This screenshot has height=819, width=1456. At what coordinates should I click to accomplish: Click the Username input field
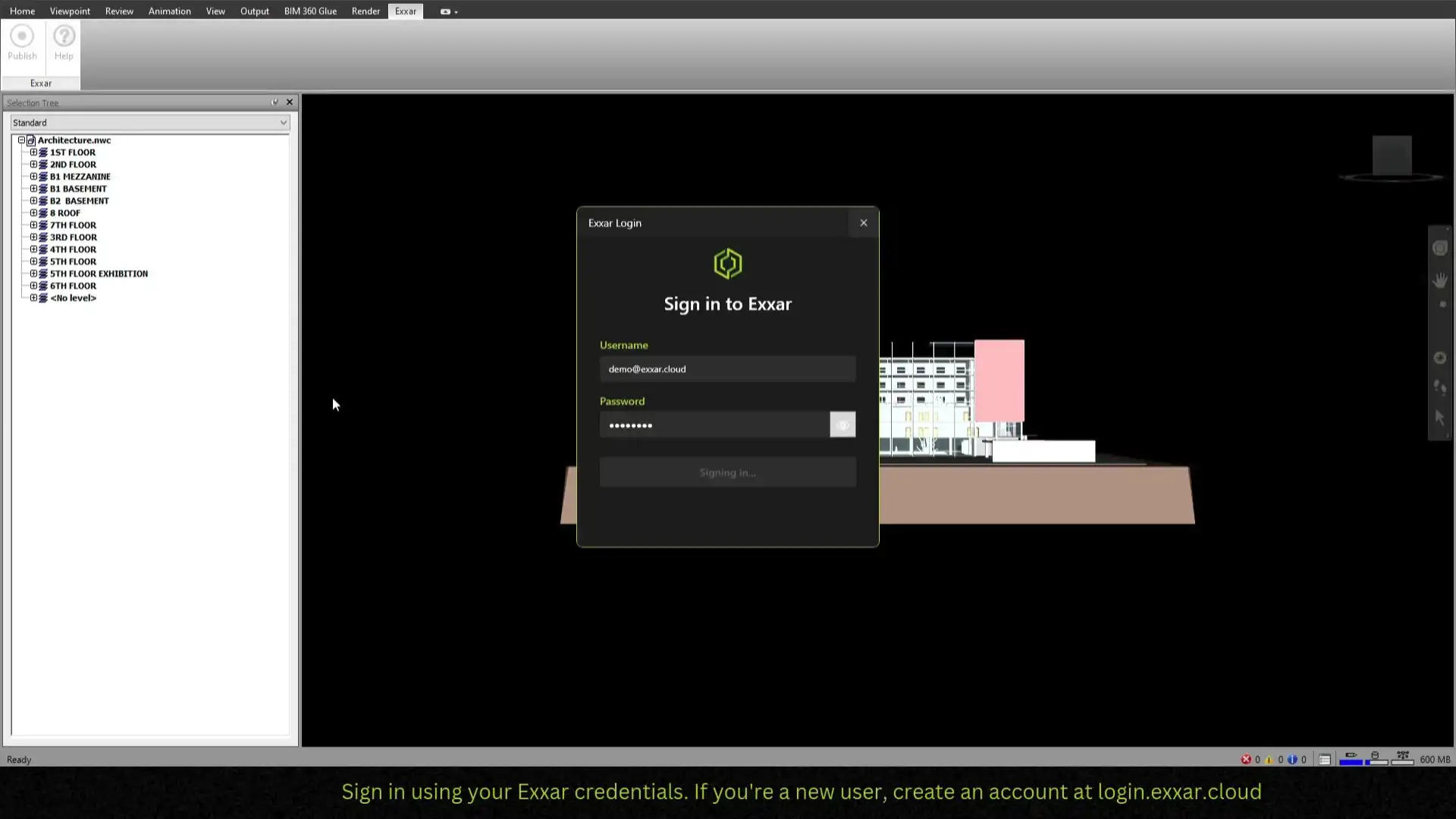pyautogui.click(x=727, y=369)
